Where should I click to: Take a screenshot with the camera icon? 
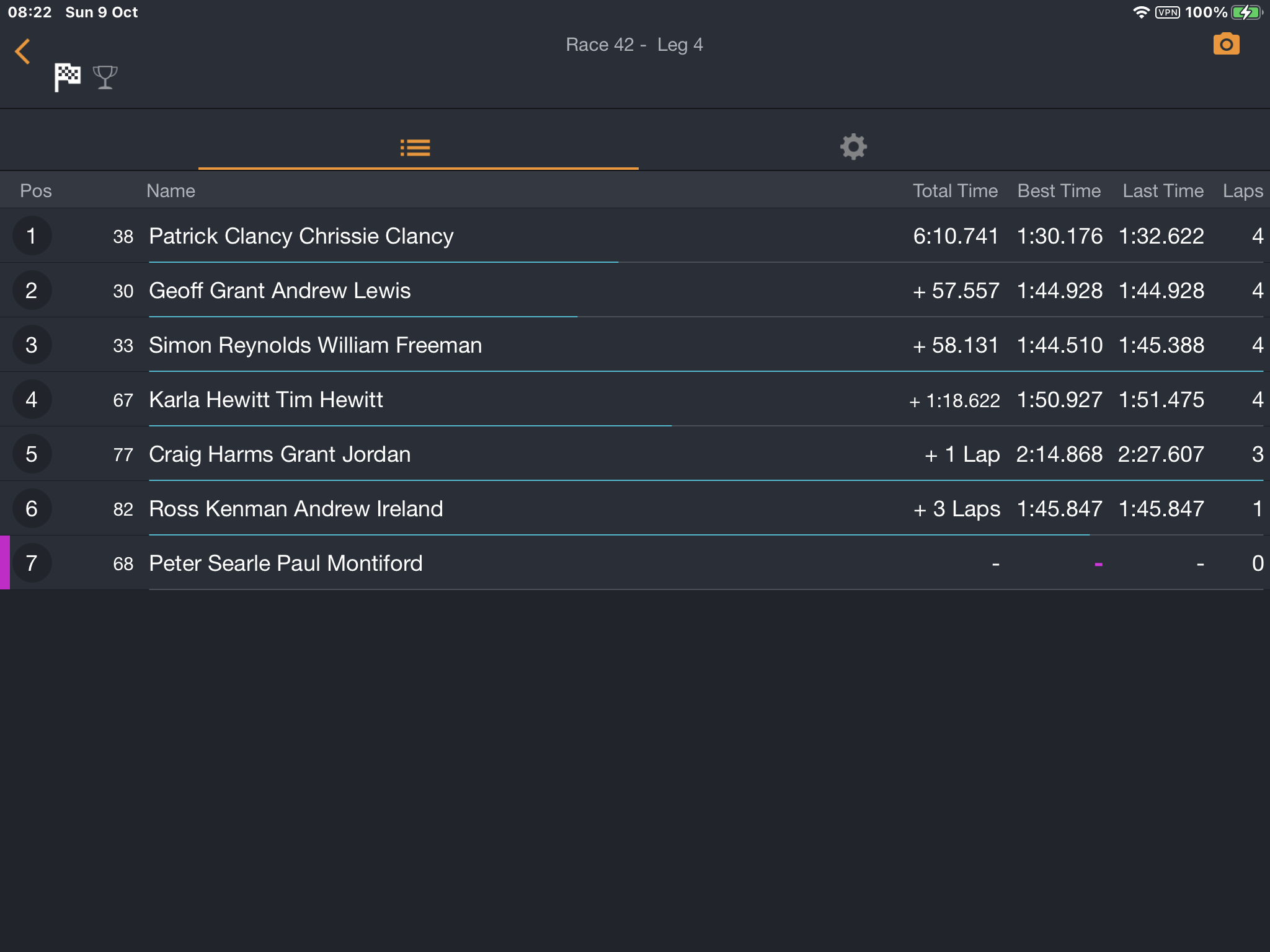click(x=1226, y=44)
